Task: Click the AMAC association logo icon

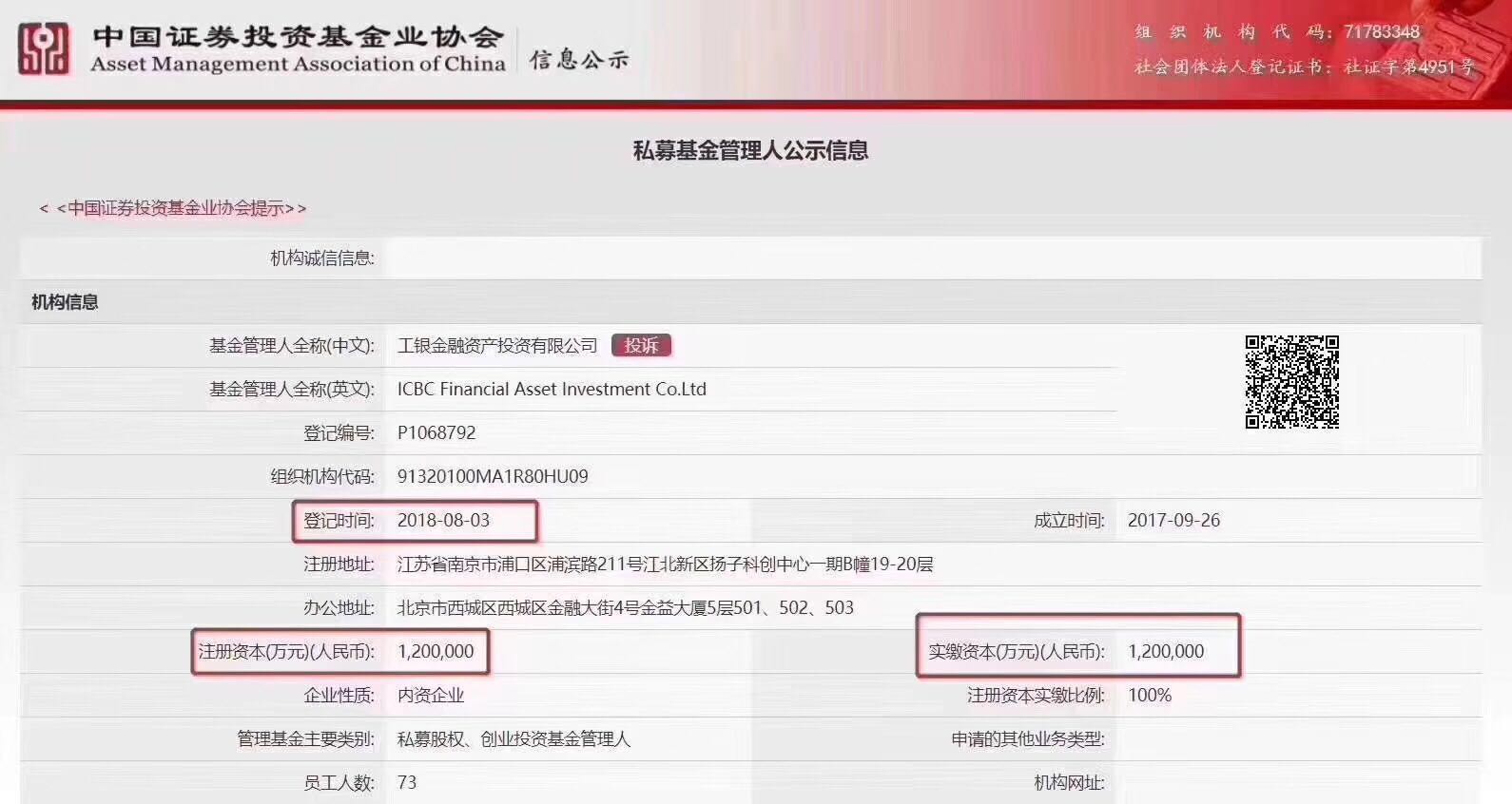Action: pos(44,48)
